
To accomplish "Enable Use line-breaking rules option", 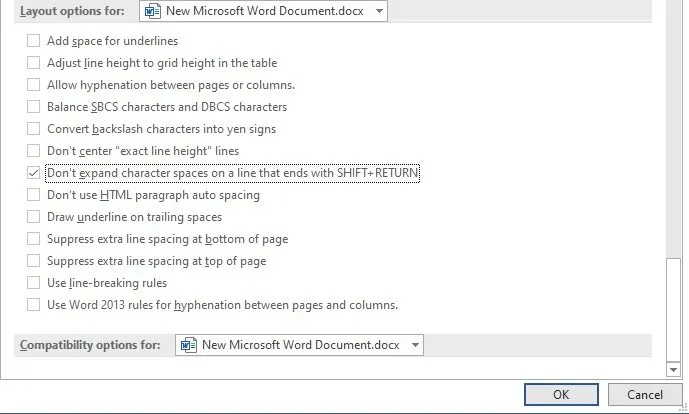I will tap(34, 283).
